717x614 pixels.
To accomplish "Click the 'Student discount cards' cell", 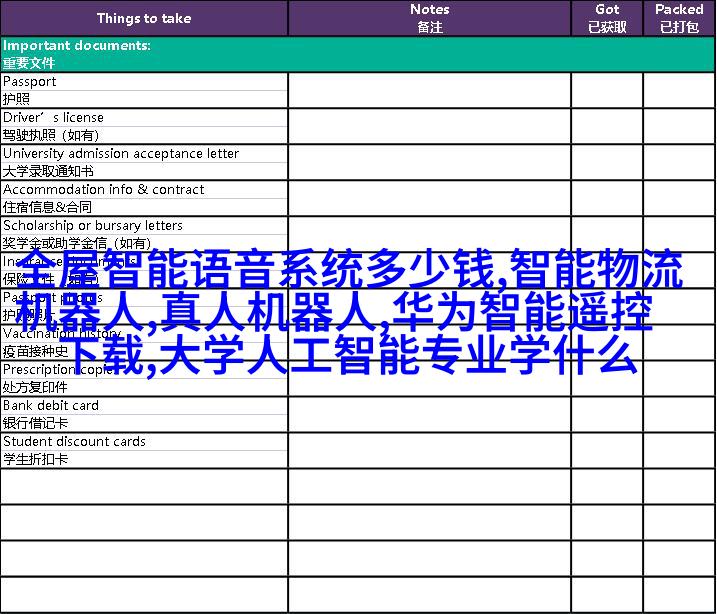I will tap(144, 442).
